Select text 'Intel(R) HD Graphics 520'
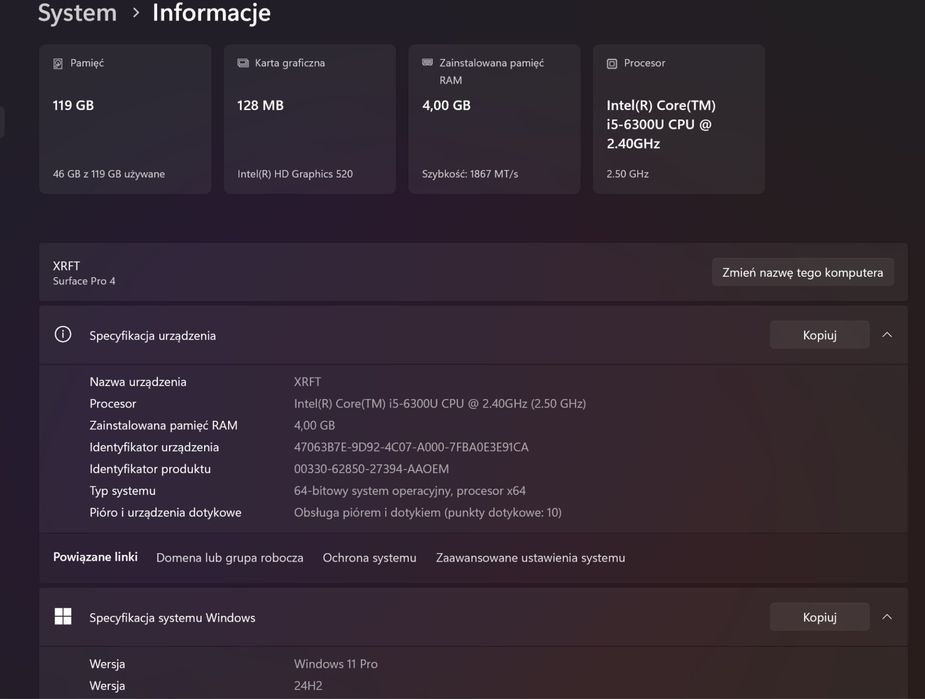Image resolution: width=925 pixels, height=699 pixels. click(295, 173)
